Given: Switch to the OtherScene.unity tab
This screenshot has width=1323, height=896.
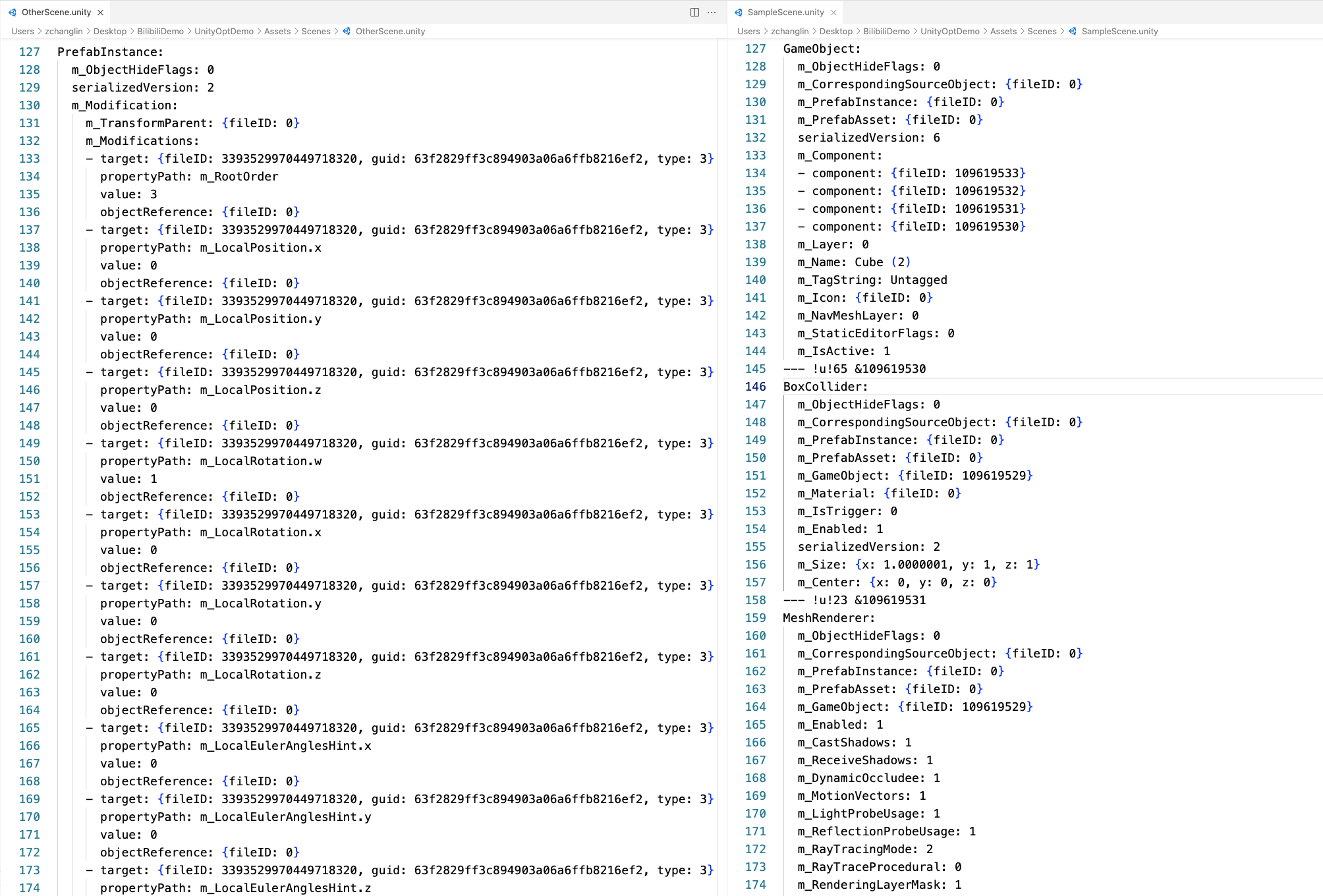Looking at the screenshot, I should (56, 13).
